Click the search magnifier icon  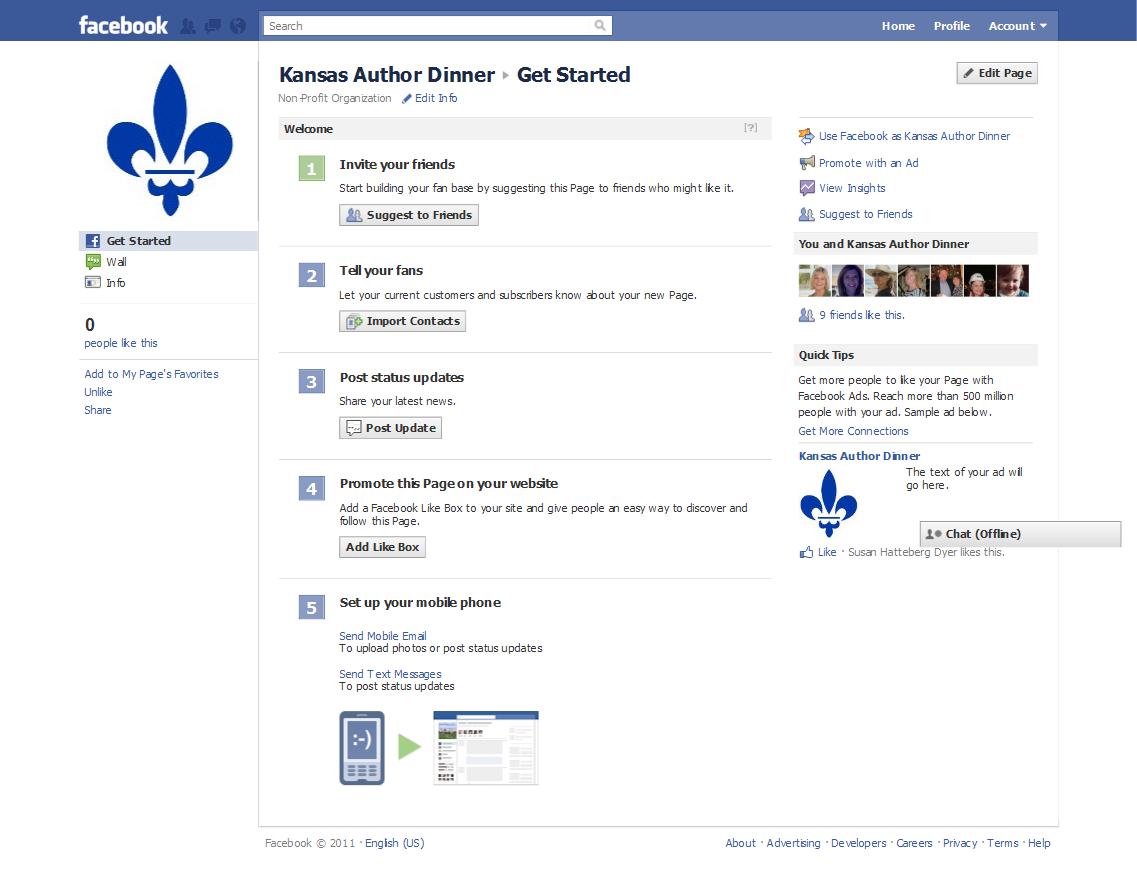(x=600, y=26)
